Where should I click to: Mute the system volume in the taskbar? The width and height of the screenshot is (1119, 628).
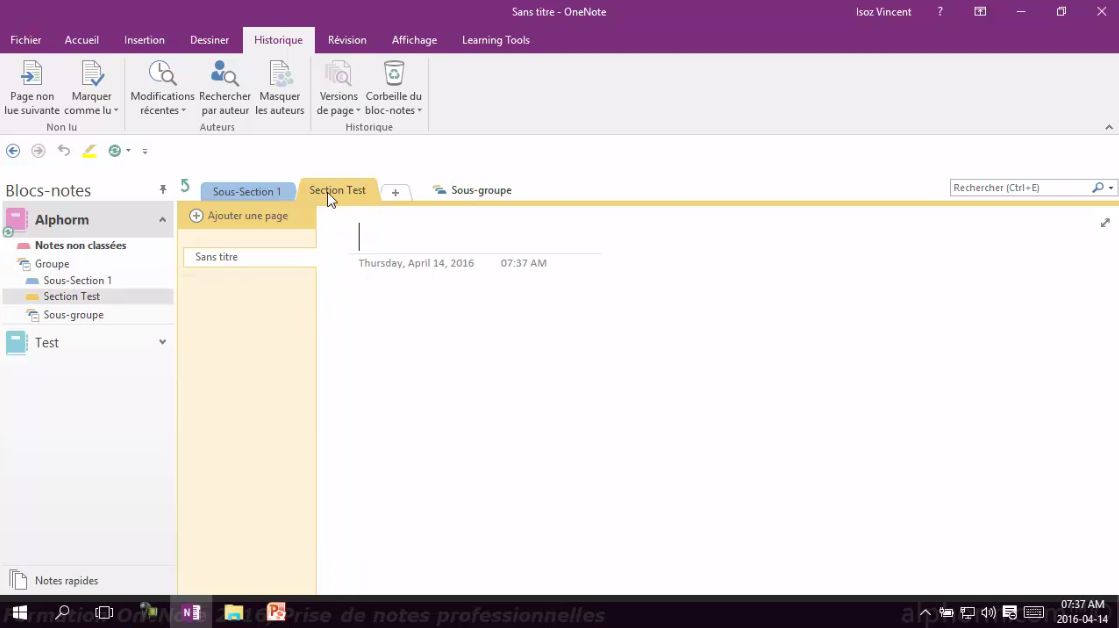[988, 611]
